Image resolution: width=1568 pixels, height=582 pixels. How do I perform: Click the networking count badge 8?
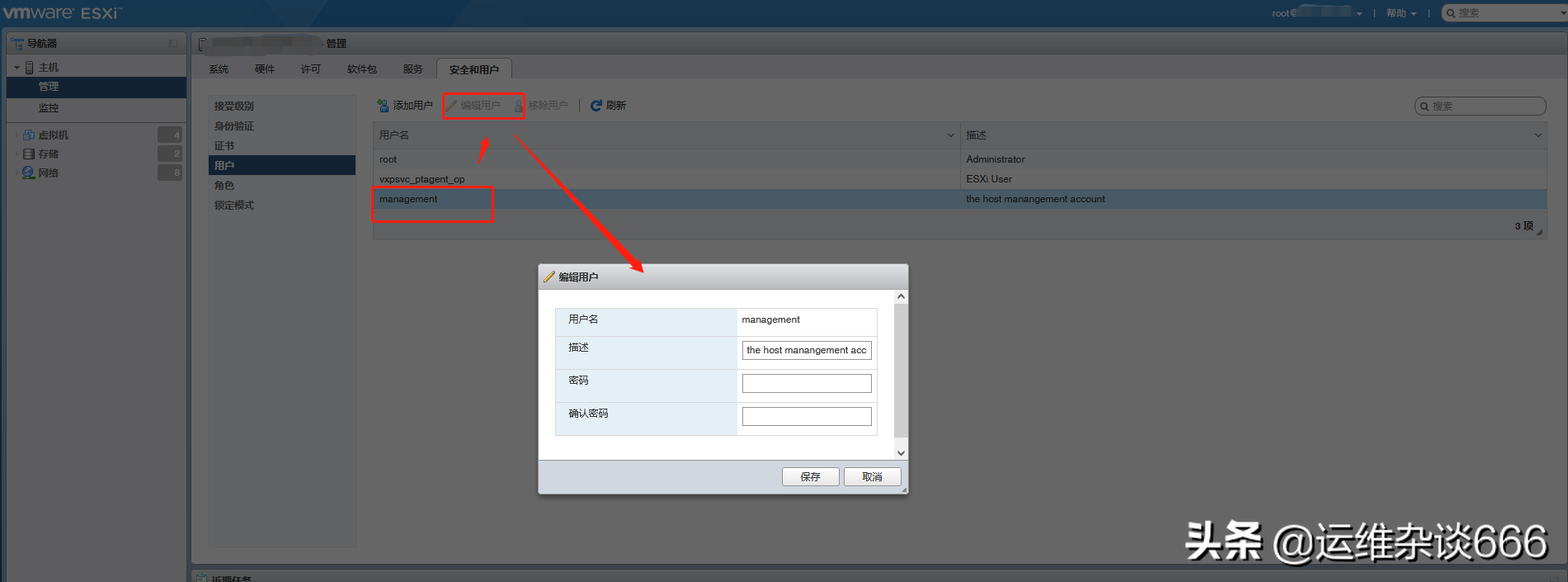170,173
